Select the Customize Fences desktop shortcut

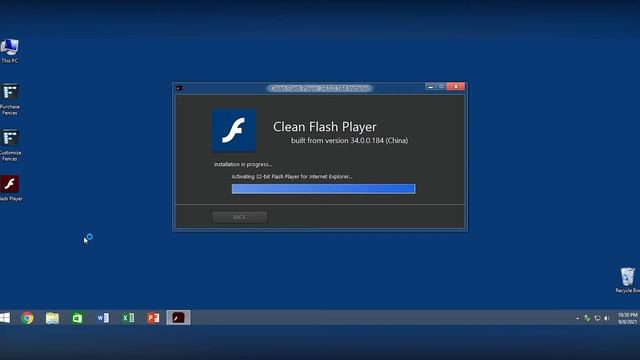(10, 145)
